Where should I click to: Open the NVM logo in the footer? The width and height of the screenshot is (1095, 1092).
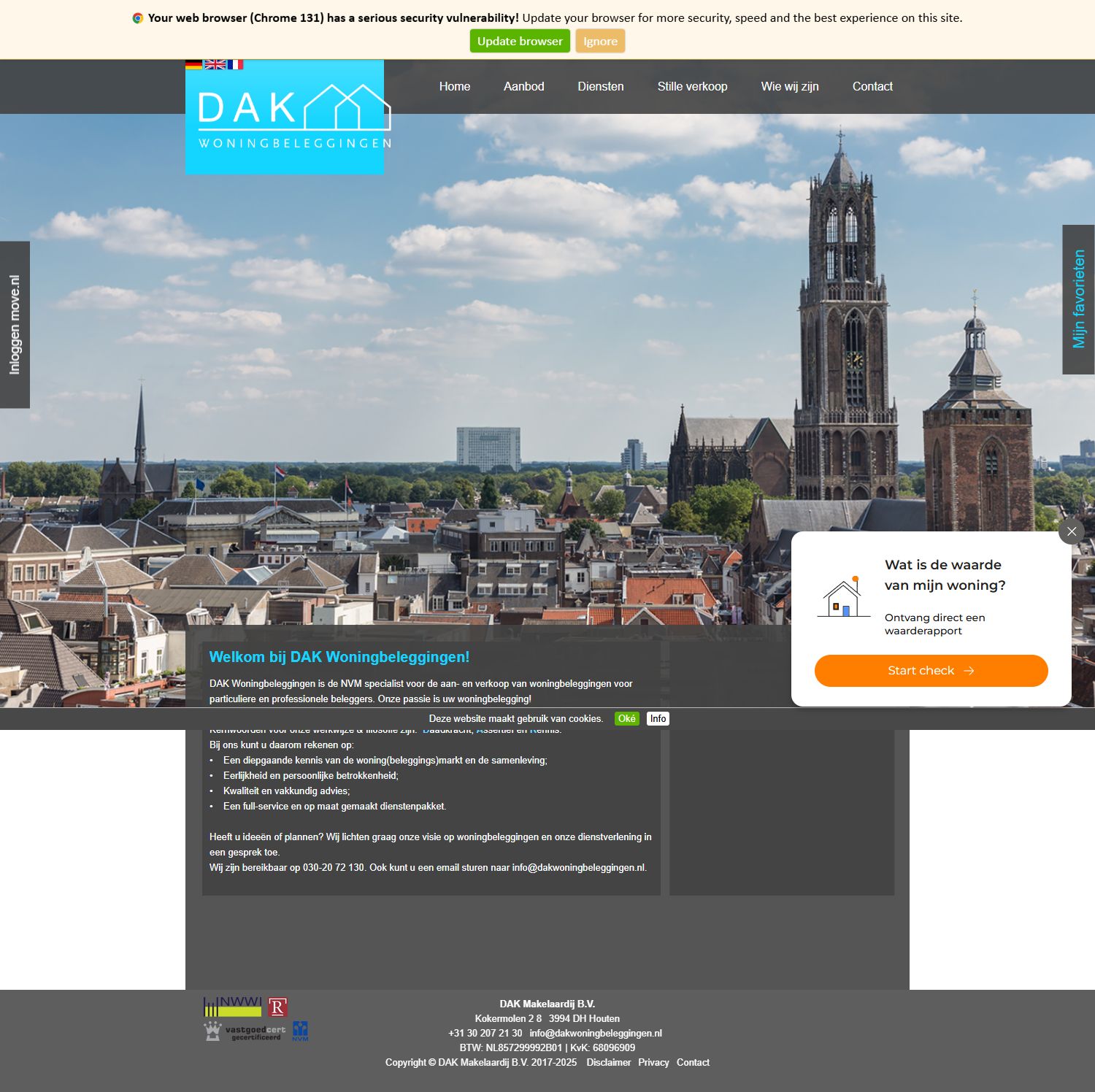[300, 1031]
